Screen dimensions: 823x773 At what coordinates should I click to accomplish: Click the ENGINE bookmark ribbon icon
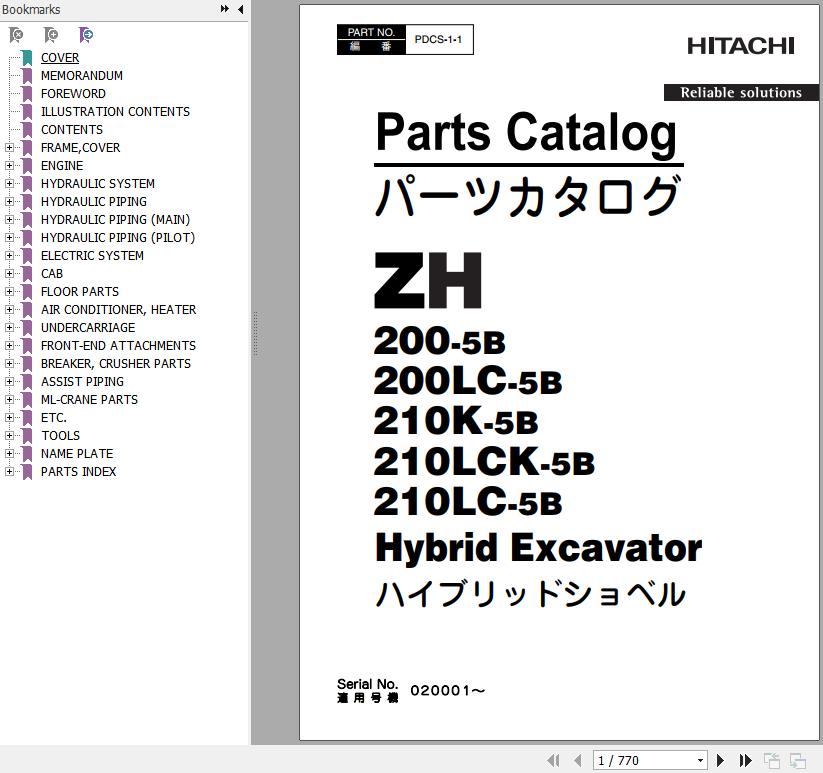tap(27, 165)
